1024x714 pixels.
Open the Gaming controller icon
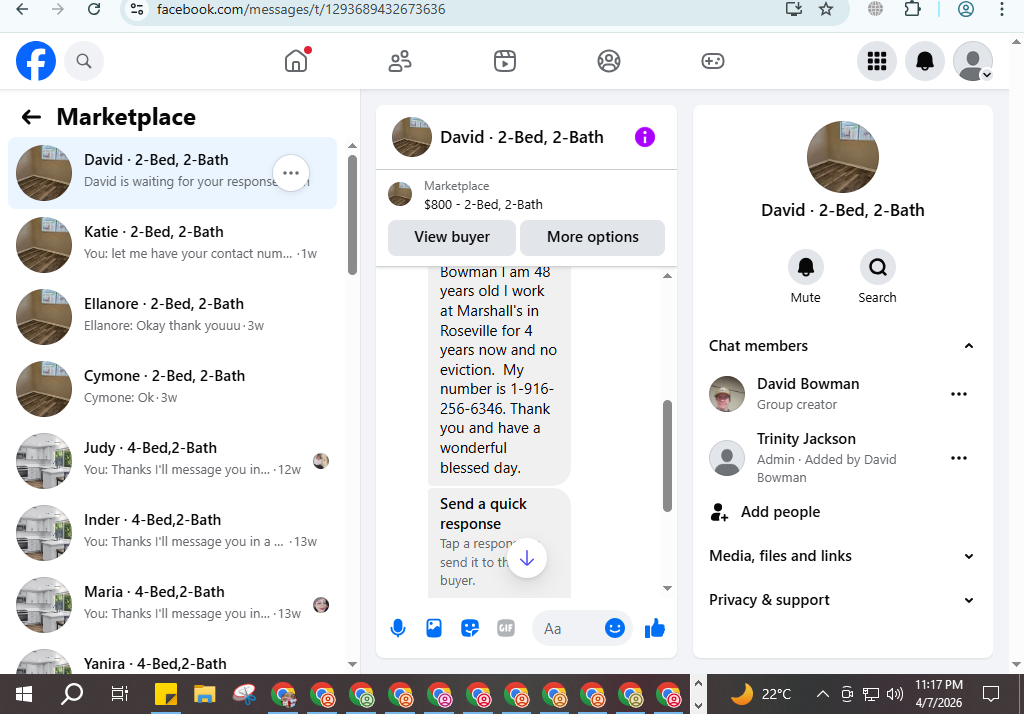point(712,61)
